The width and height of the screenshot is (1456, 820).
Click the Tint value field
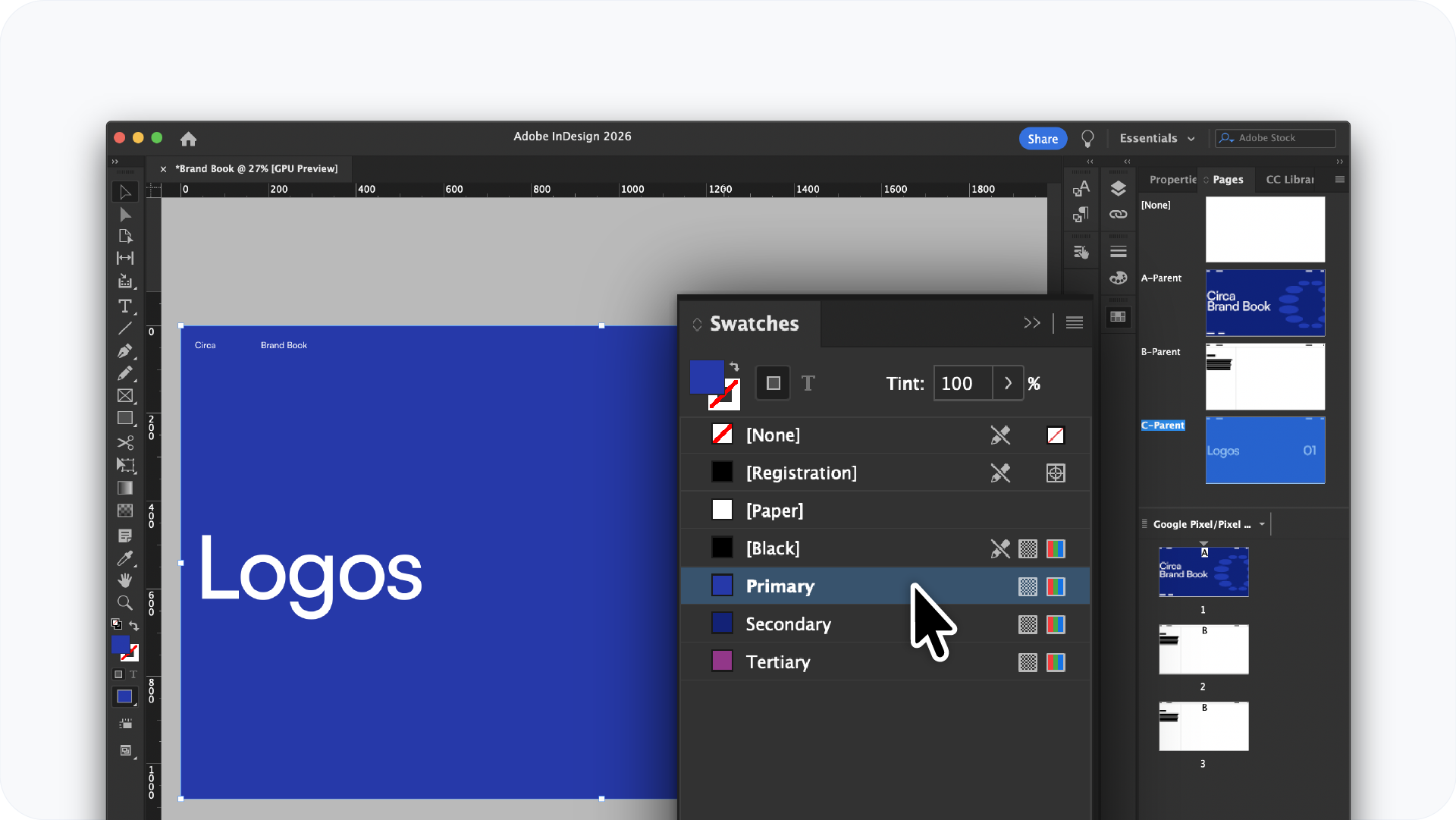963,383
